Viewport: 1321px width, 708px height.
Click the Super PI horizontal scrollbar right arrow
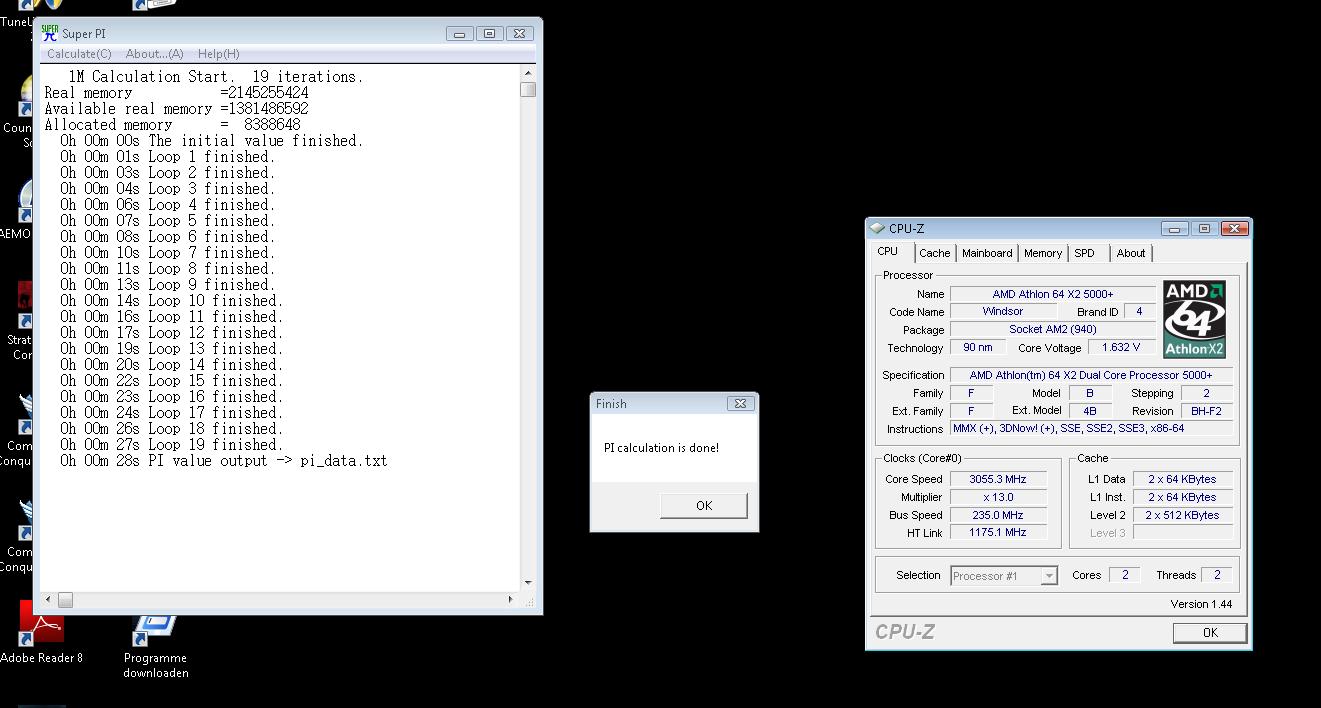click(x=512, y=600)
